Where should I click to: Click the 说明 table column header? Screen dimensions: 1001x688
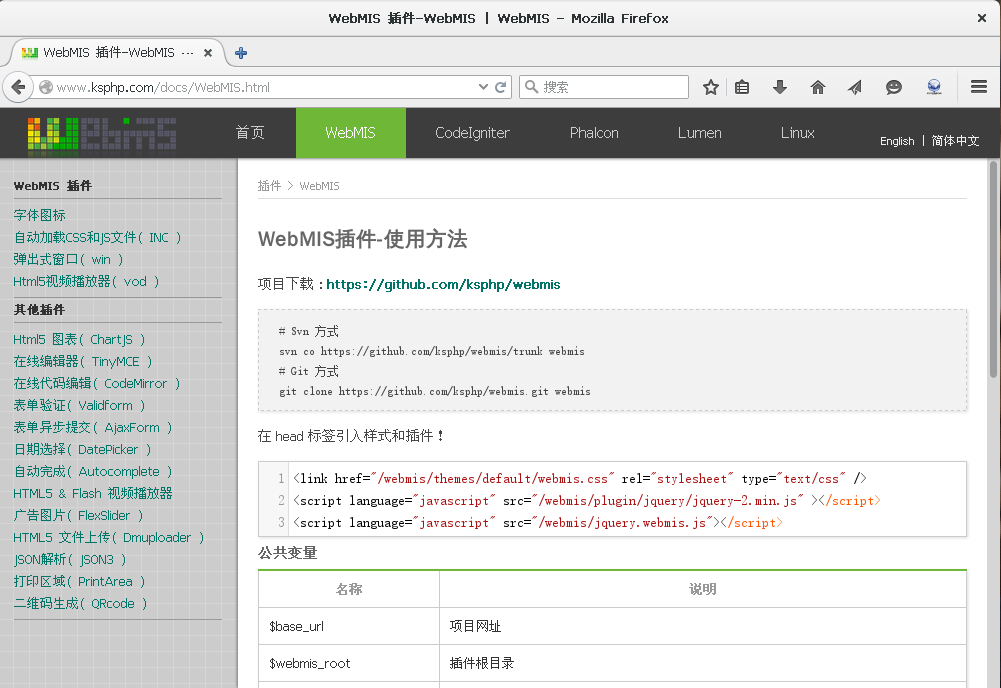point(703,589)
